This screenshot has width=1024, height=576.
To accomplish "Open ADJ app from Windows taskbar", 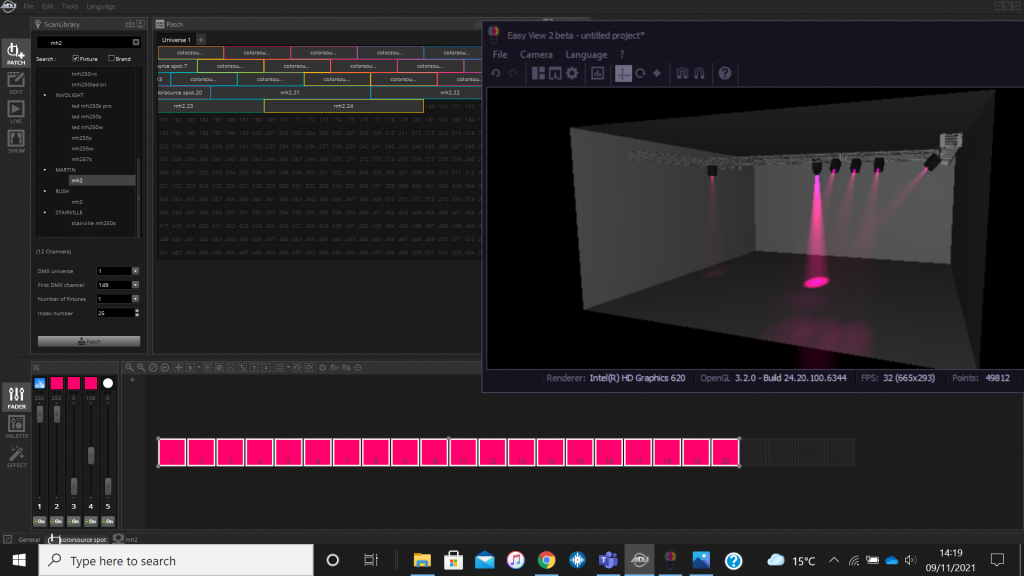I will (639, 560).
